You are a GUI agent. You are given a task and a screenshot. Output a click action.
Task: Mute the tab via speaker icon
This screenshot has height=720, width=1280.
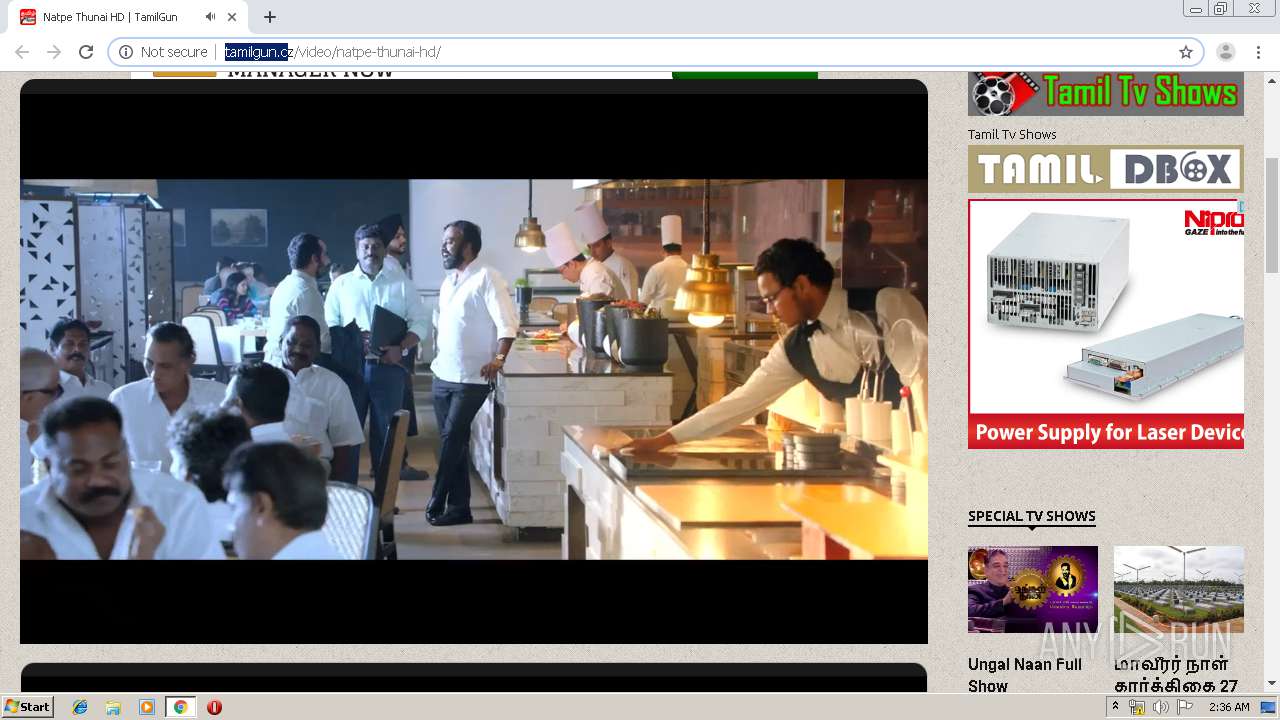coord(211,17)
